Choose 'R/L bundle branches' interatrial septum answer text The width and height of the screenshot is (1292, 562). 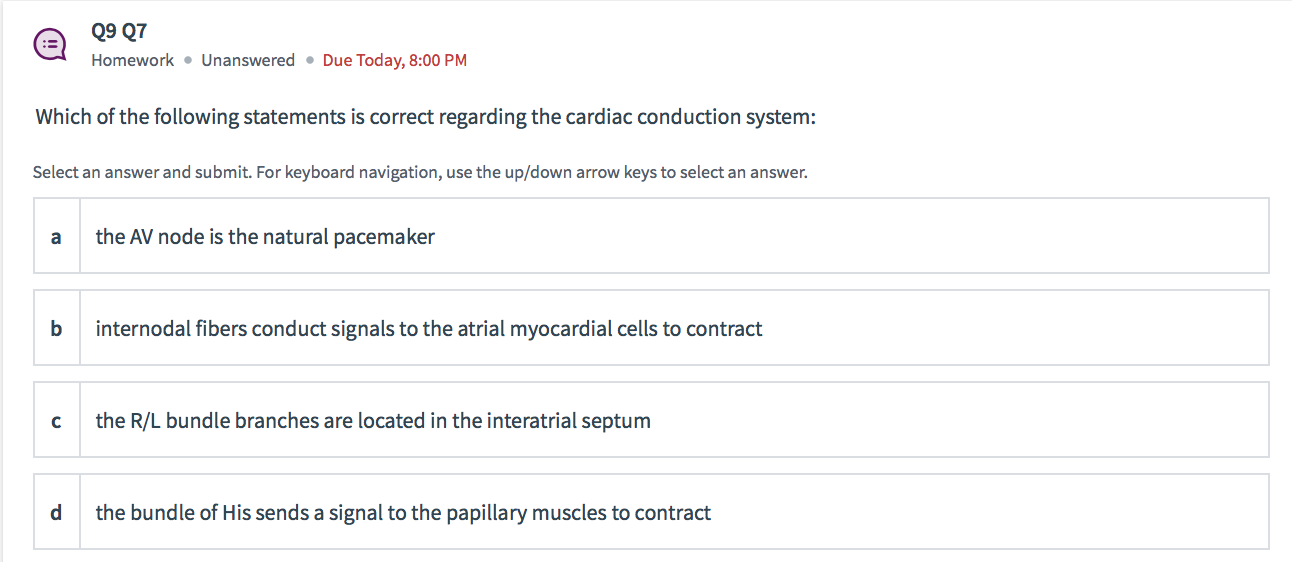[x=373, y=421]
